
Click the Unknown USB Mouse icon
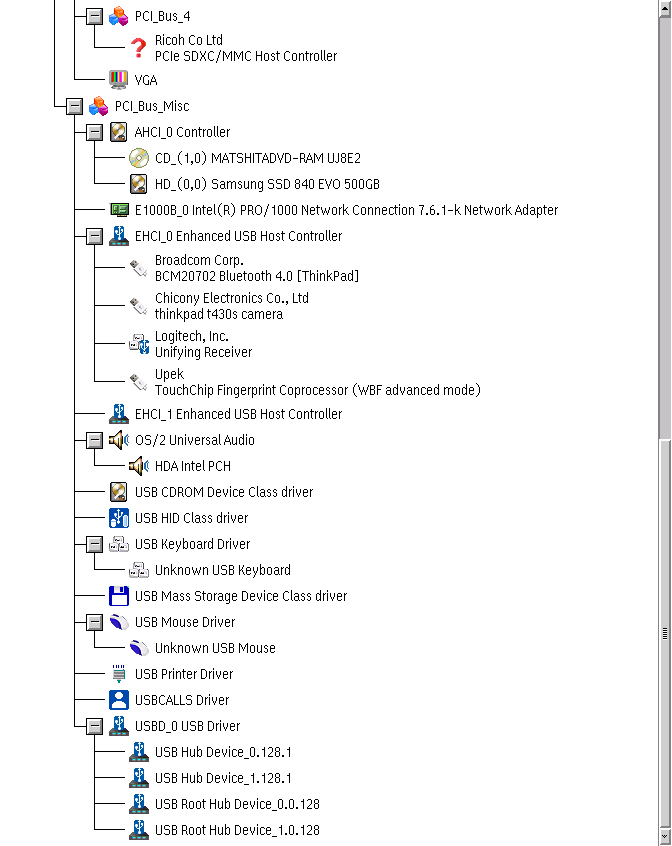pos(139,648)
